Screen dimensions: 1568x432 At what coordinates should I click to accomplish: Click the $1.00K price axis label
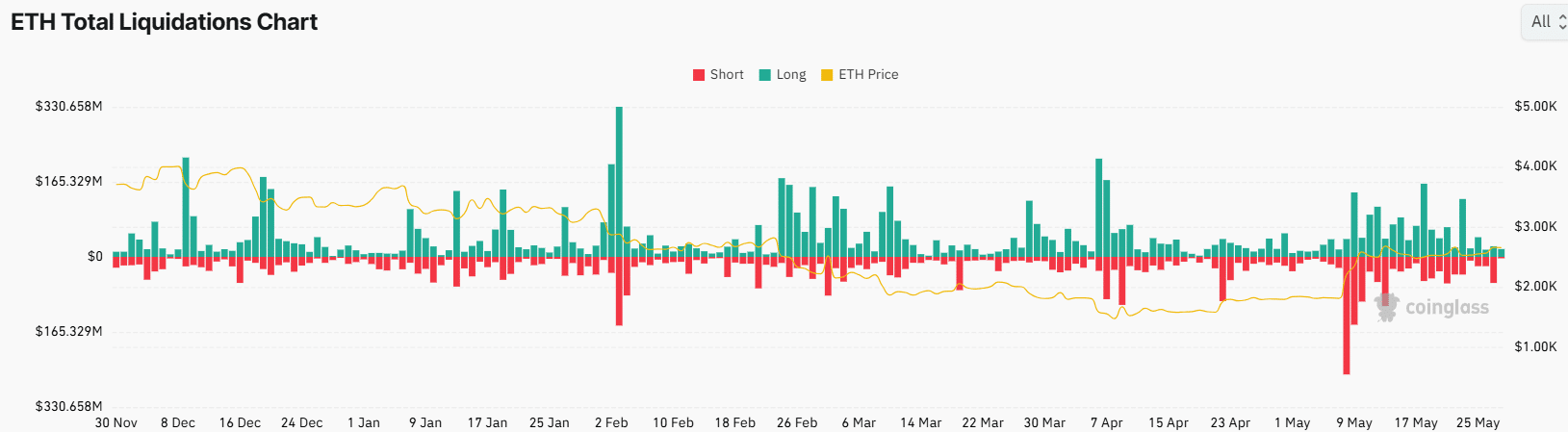pyautogui.click(x=1535, y=346)
